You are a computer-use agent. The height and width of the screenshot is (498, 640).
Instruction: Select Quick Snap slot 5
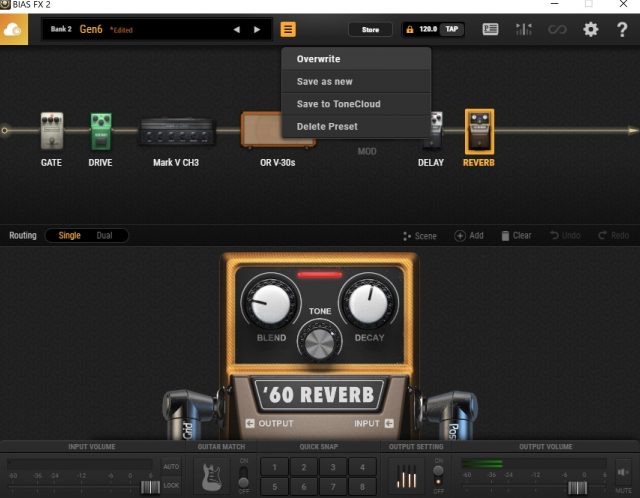pos(274,487)
